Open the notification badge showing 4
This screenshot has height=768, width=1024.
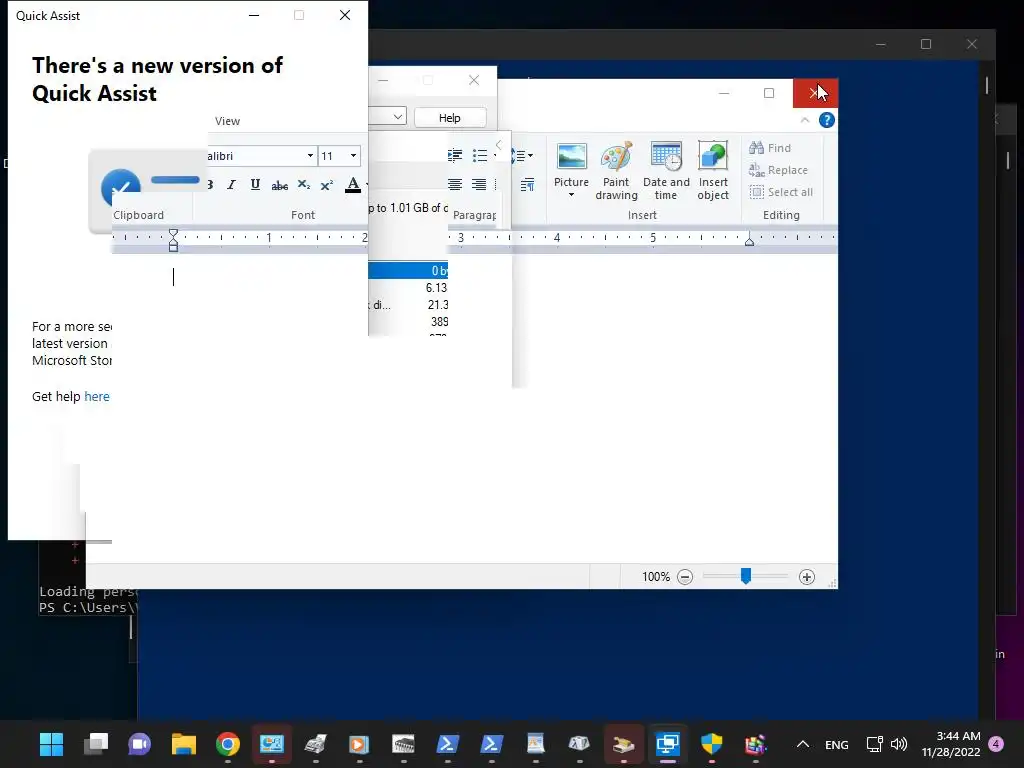(x=996, y=744)
